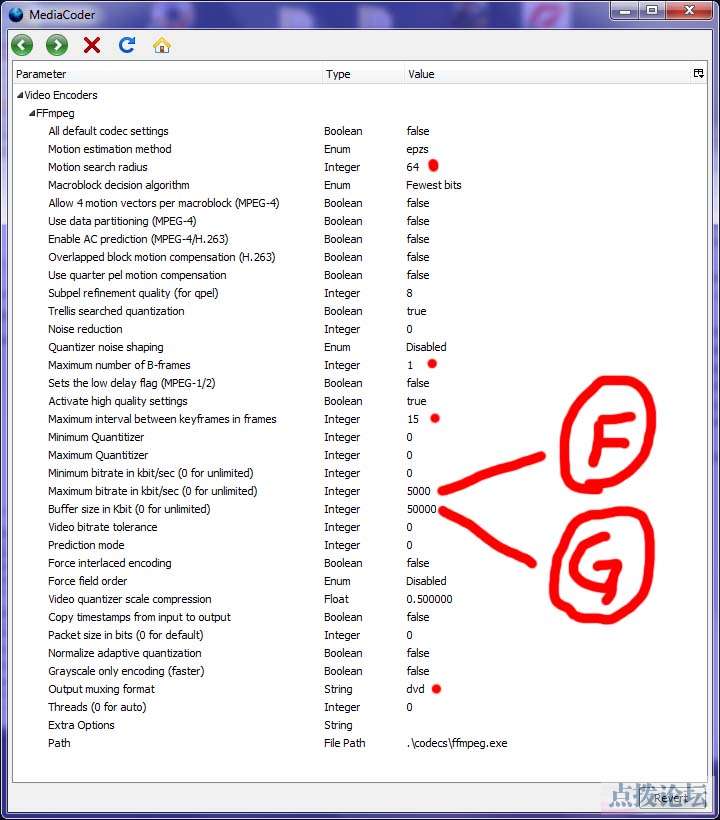This screenshot has height=820, width=720.
Task: Click the Revert button
Action: point(671,798)
